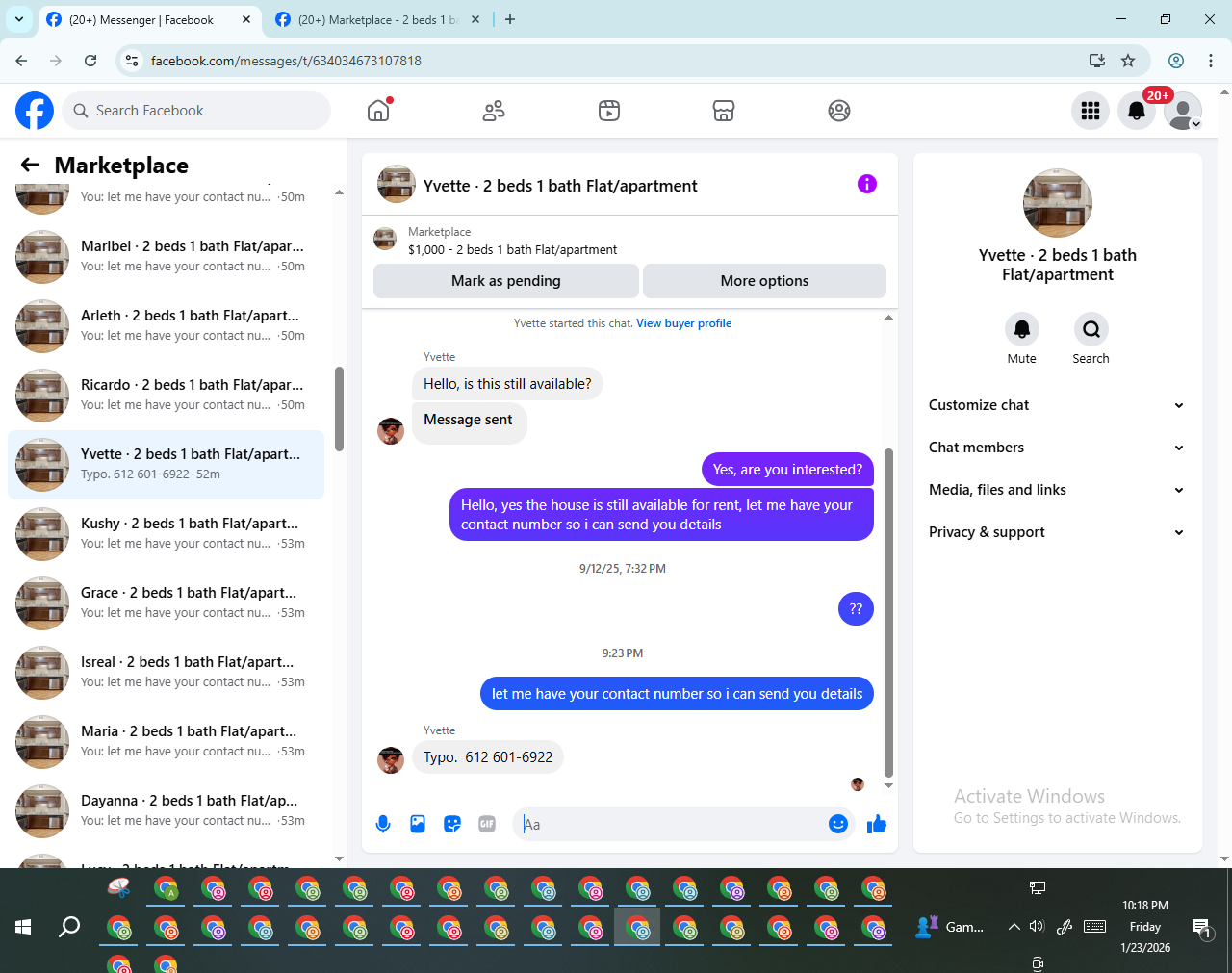Image resolution: width=1232 pixels, height=973 pixels.
Task: Expand Media, files and links section
Action: (1057, 490)
